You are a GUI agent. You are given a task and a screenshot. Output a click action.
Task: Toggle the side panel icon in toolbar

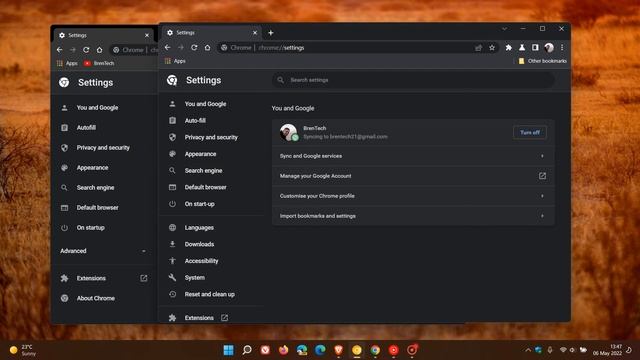click(535, 48)
